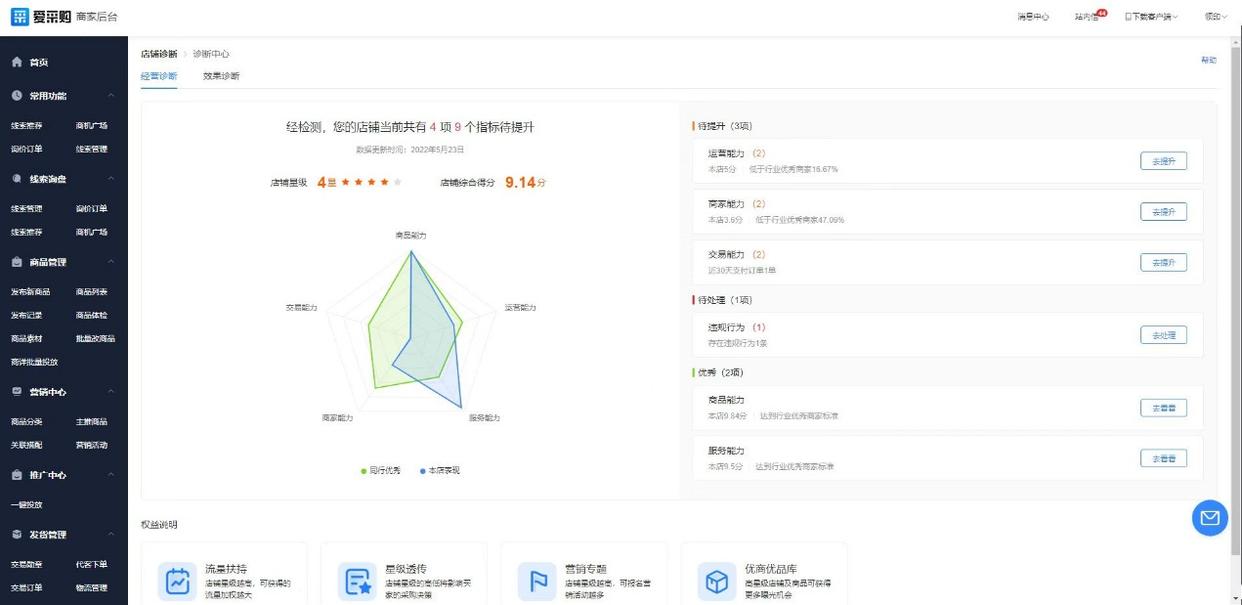Toggle 本店表现 legend series on chart
The image size is (1242, 605).
[x=440, y=470]
